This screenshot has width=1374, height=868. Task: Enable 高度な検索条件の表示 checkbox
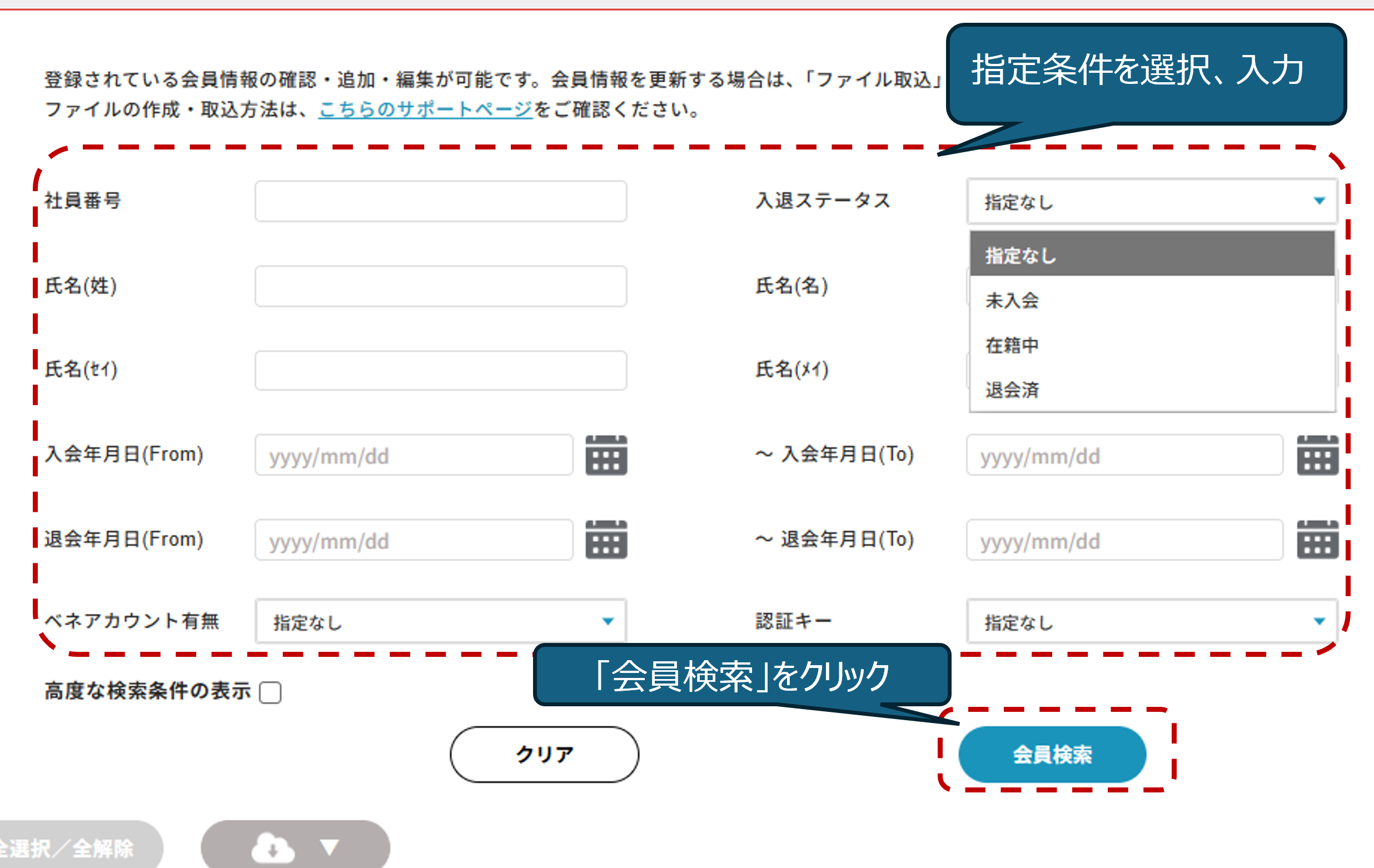pos(270,692)
